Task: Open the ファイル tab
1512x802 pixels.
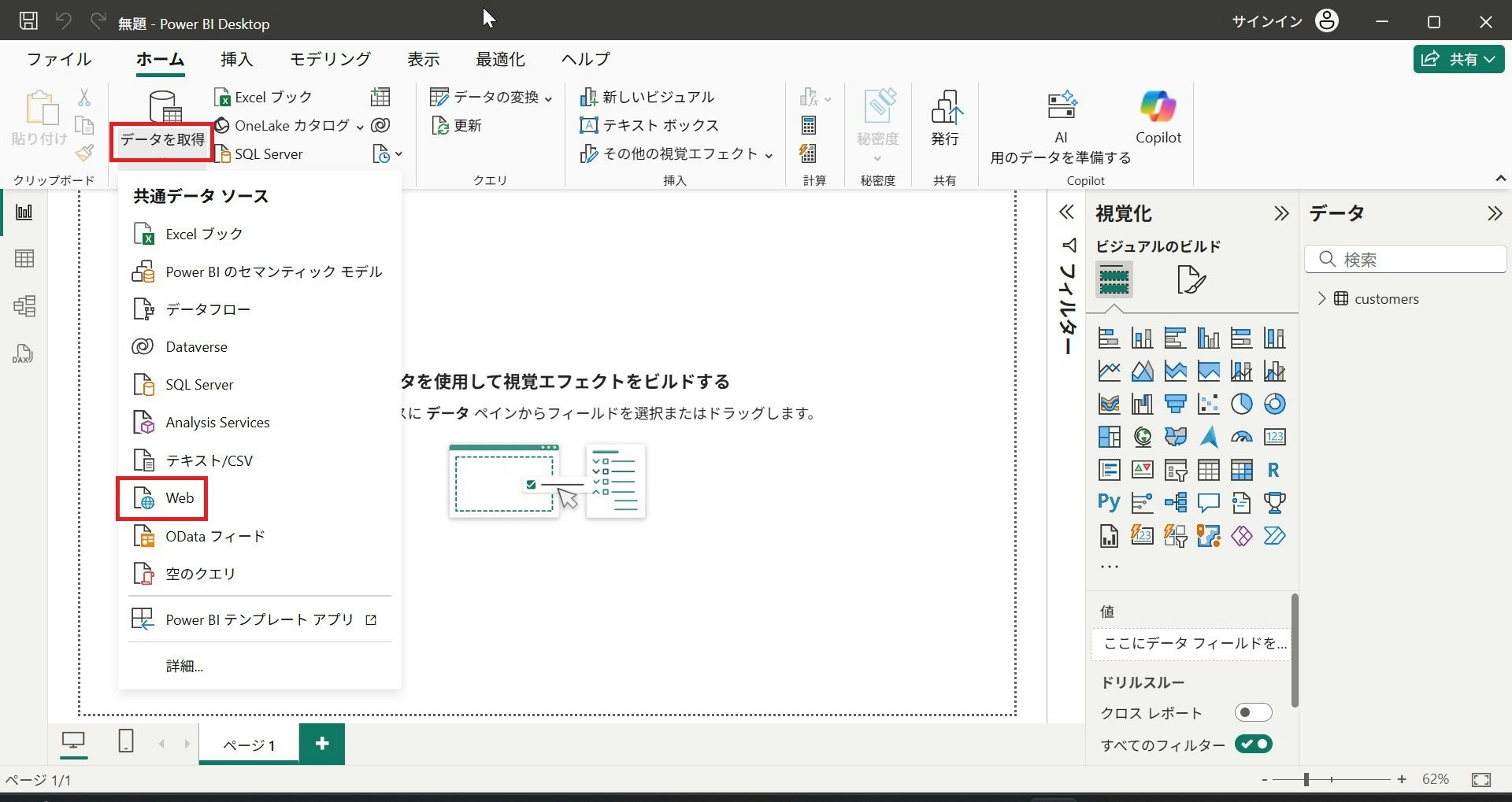Action: [59, 59]
